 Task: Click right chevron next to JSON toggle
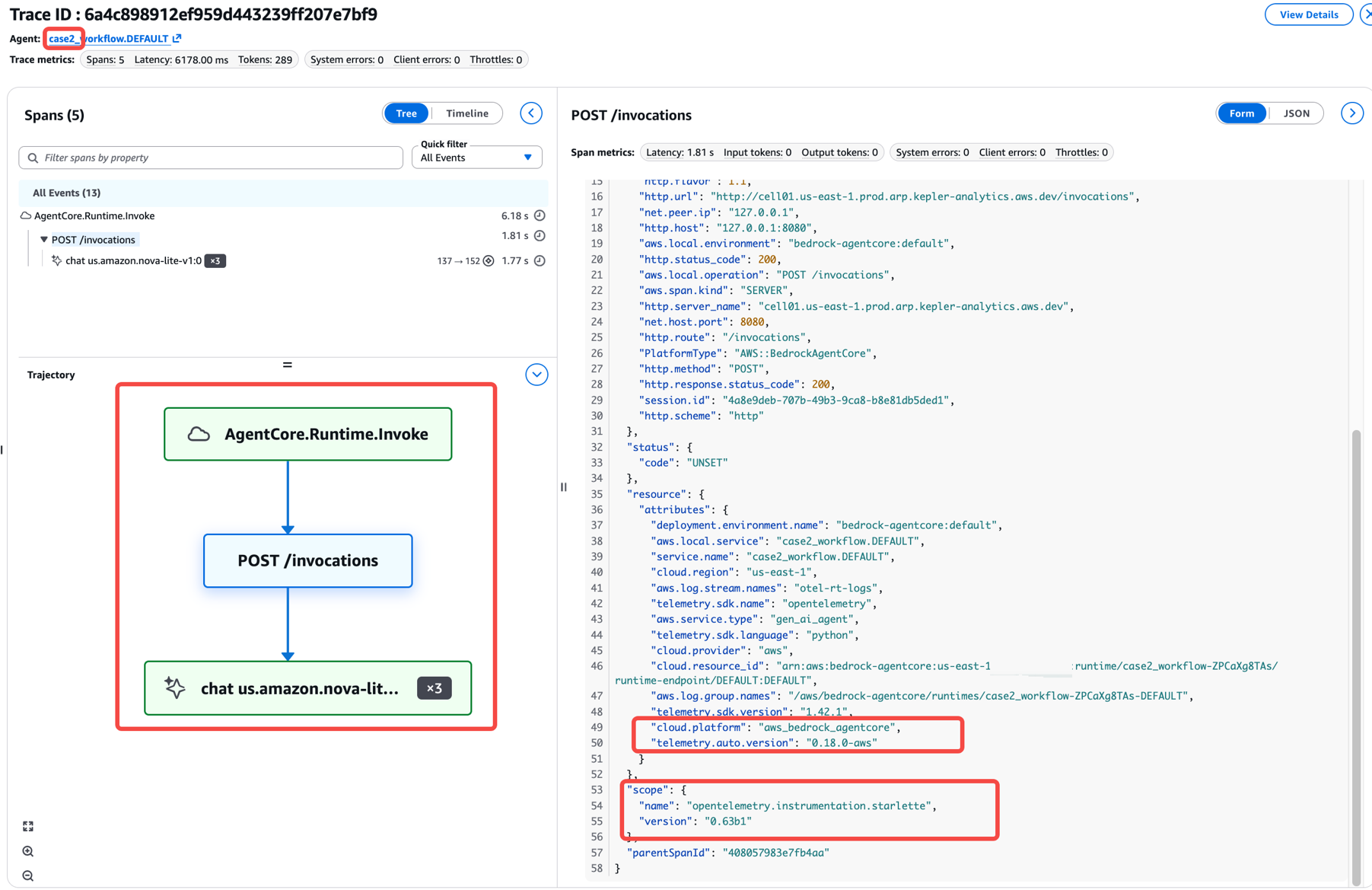(x=1351, y=113)
